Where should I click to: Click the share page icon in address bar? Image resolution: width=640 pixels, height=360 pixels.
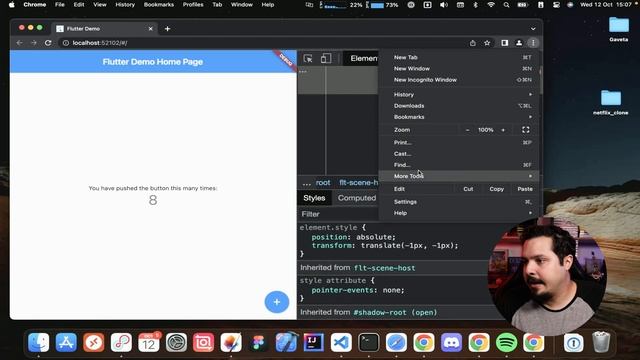pyautogui.click(x=473, y=43)
